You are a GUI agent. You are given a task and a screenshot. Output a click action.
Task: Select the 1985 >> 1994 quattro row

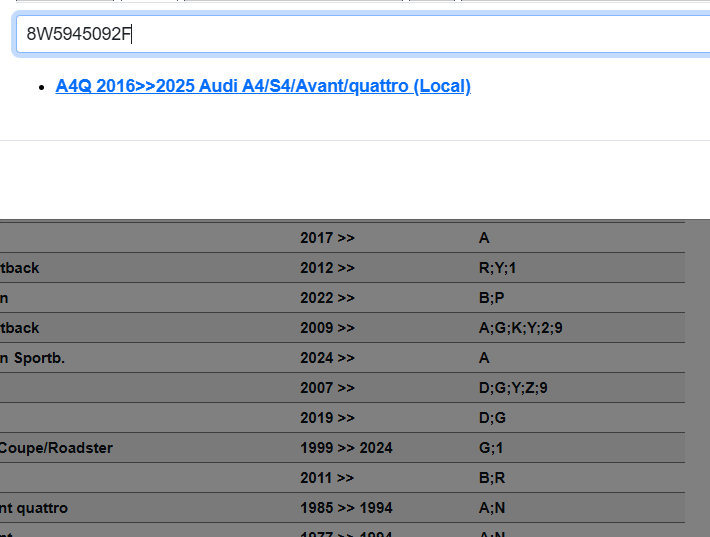(346, 508)
